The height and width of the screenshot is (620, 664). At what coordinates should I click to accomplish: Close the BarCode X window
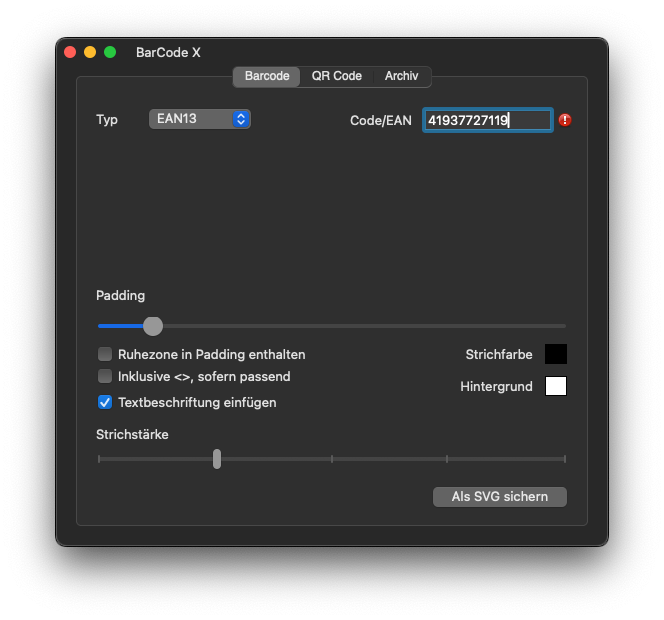(70, 52)
